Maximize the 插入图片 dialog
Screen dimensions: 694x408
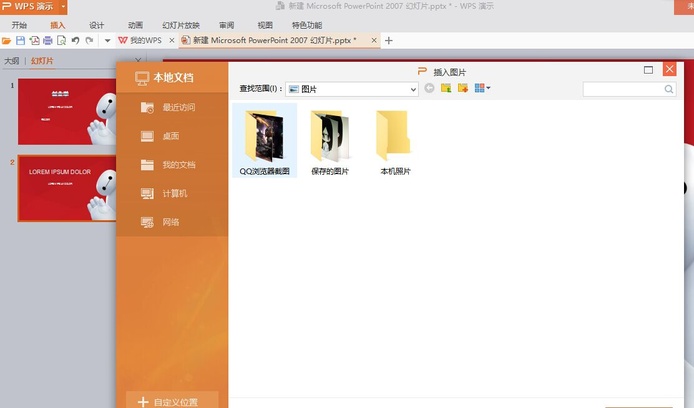pyautogui.click(x=648, y=70)
